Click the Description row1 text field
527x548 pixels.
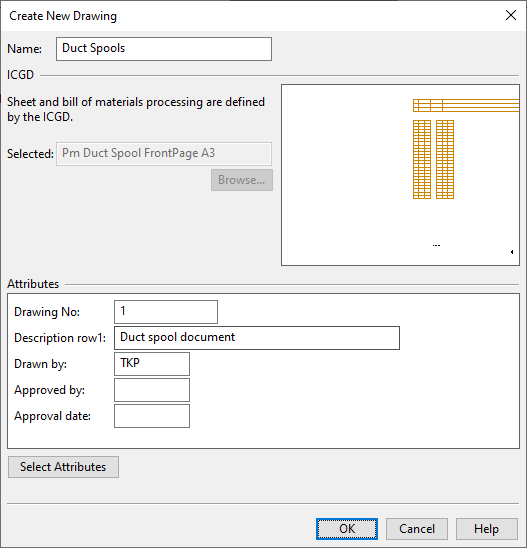pyautogui.click(x=257, y=338)
